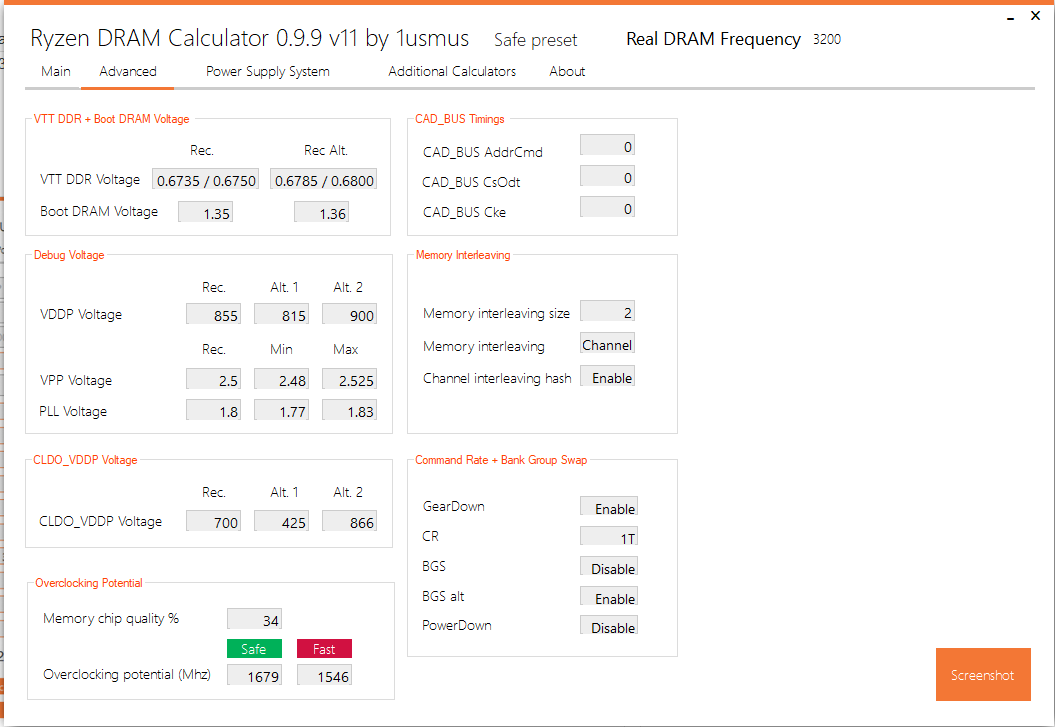1055x727 pixels.
Task: Click the Memory interleaving Channel field
Action: [608, 344]
